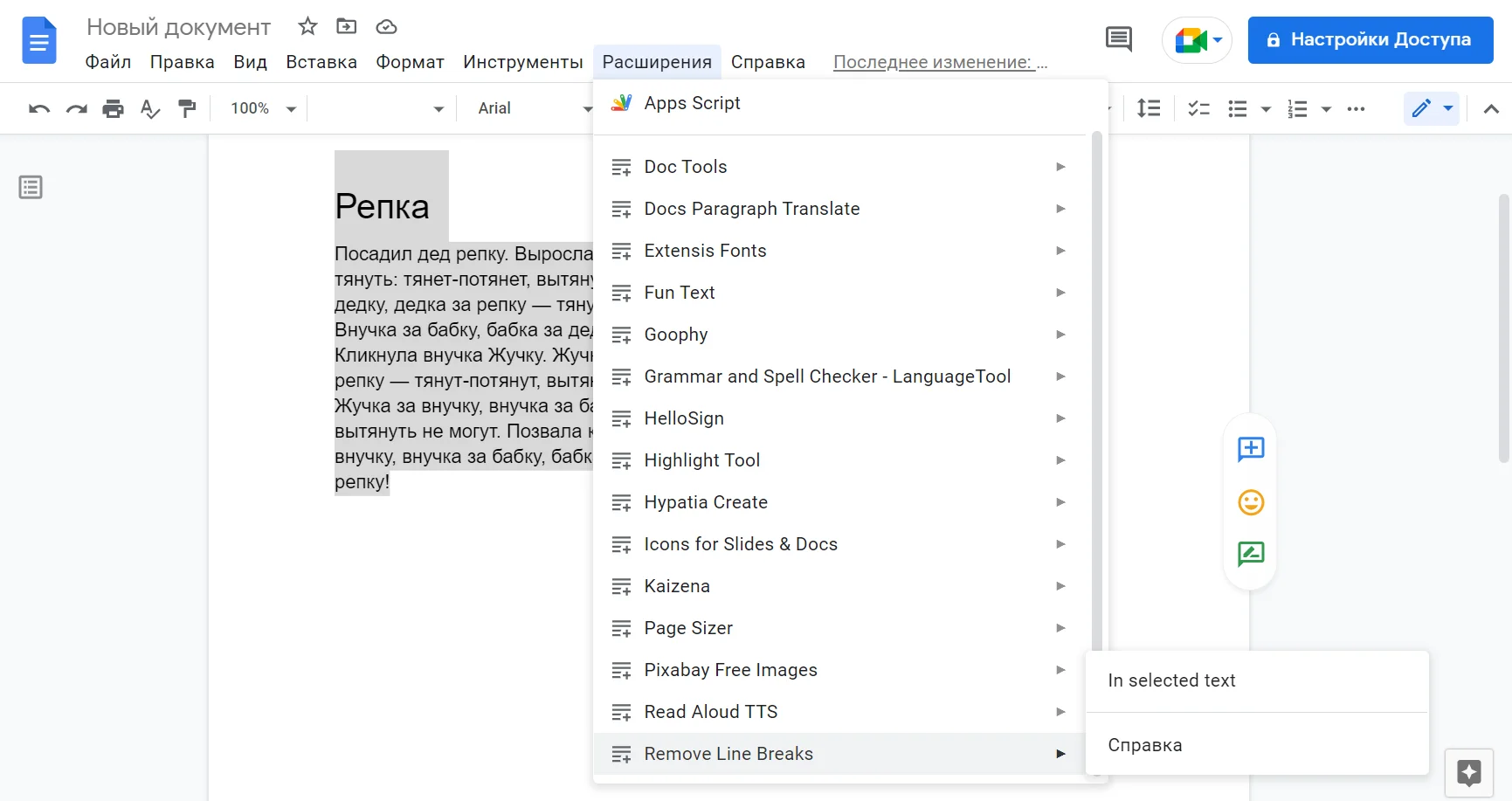The width and height of the screenshot is (1512, 801).
Task: Open the Arial font dropdown
Action: pos(534,108)
